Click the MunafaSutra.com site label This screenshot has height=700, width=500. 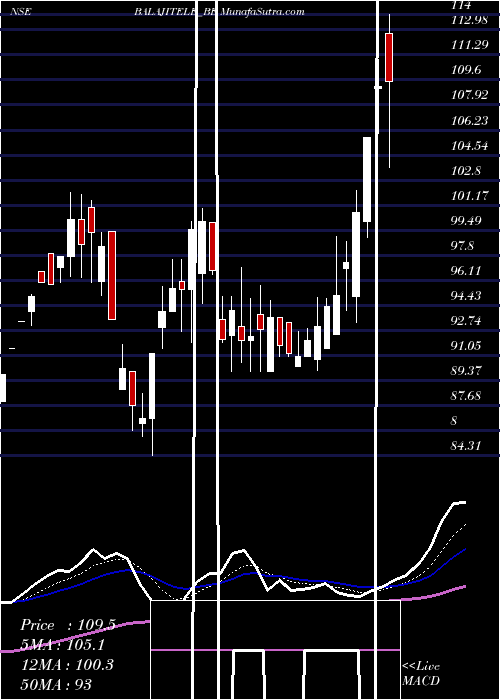tap(262, 12)
